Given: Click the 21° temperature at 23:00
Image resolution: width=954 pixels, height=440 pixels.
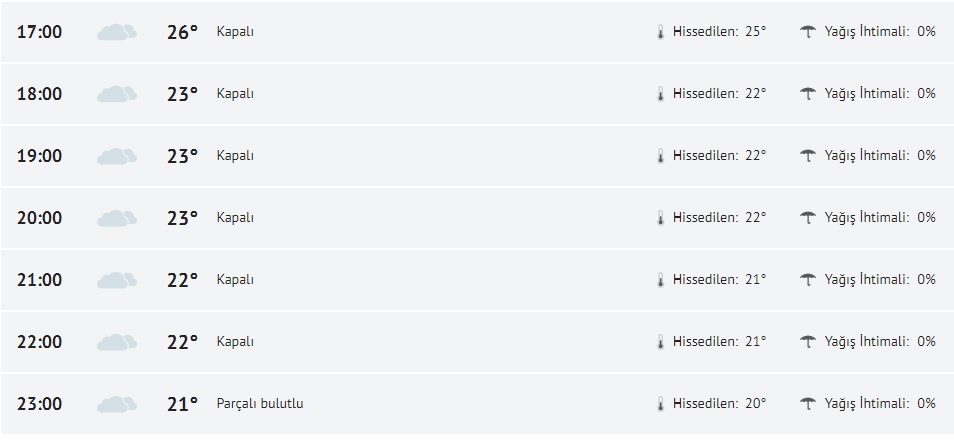Looking at the screenshot, I should (x=182, y=404).
